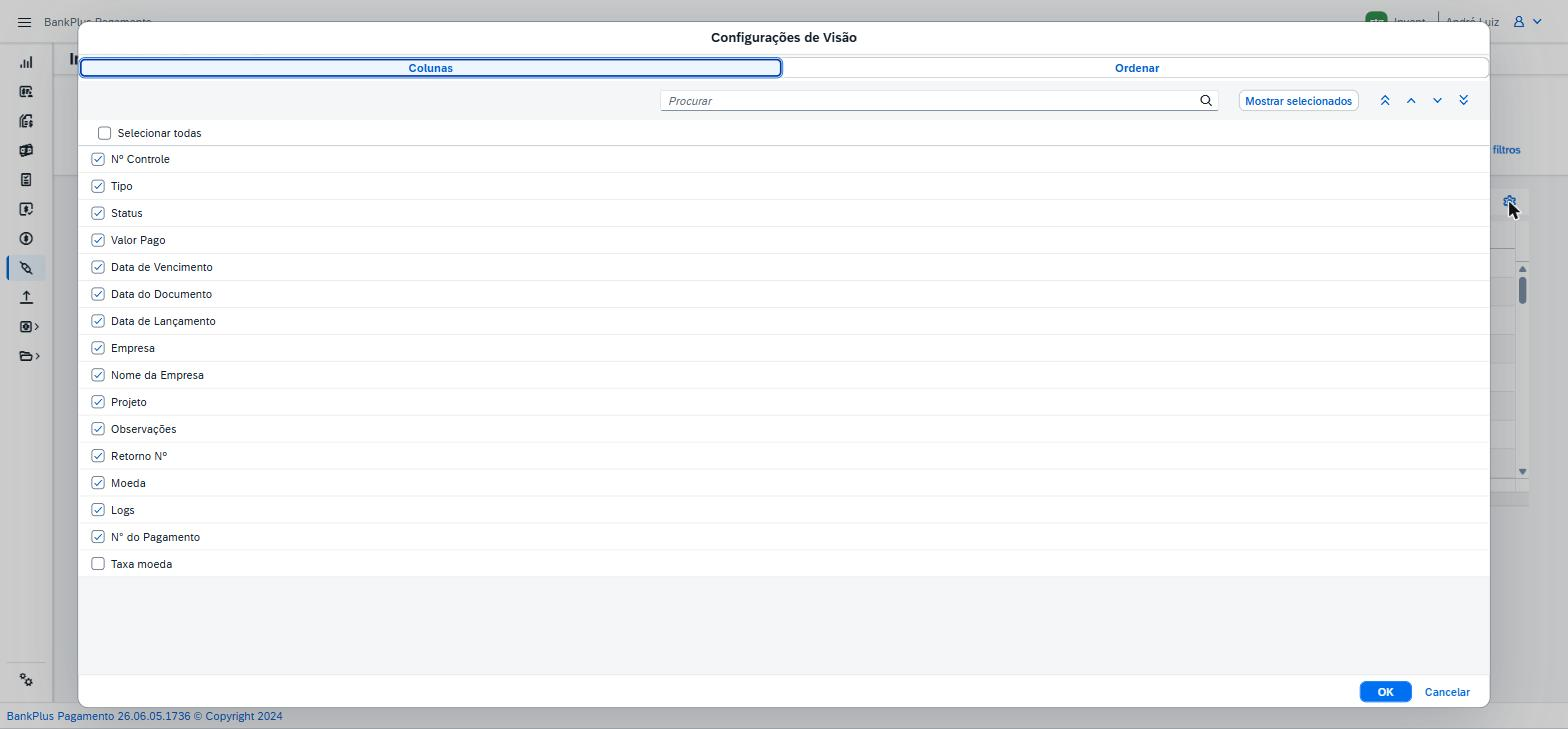Uncheck the Empresa column checkbox
The width and height of the screenshot is (1568, 729).
(x=98, y=348)
